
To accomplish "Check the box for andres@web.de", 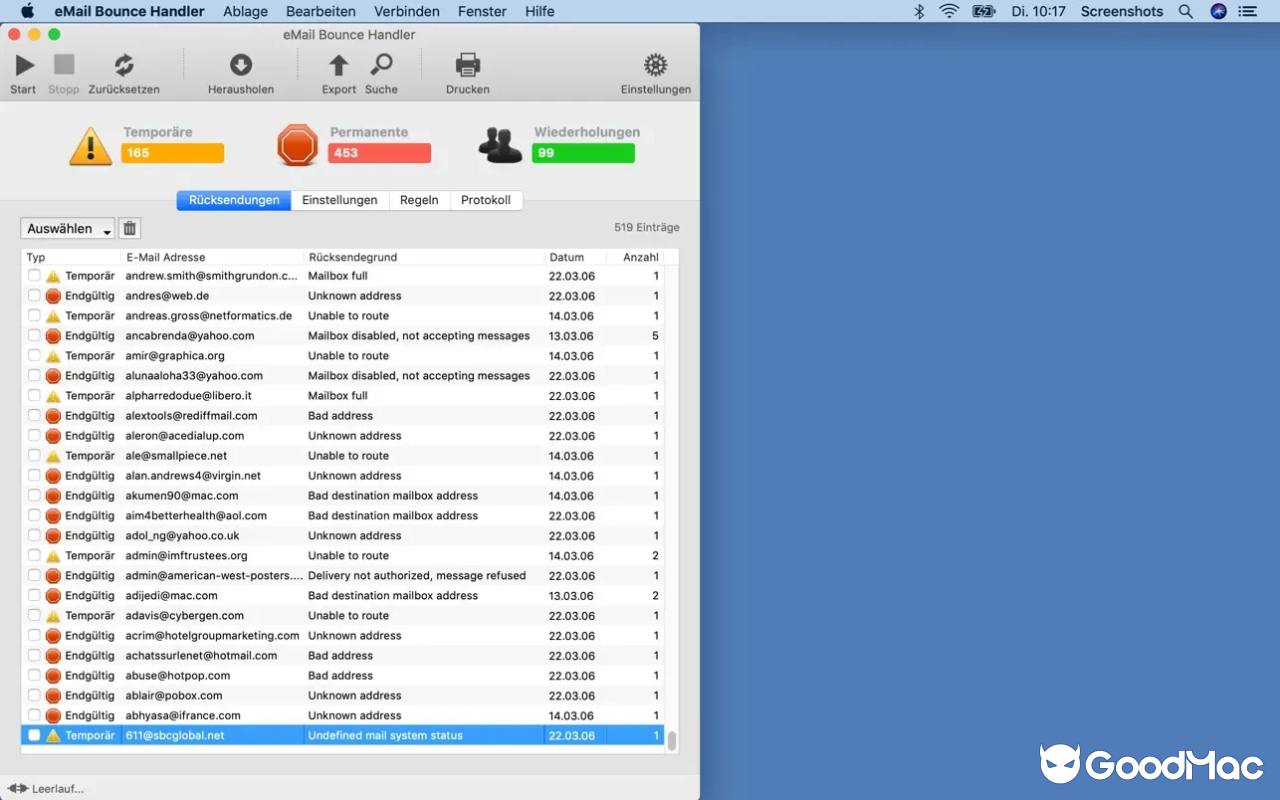I will [x=33, y=295].
